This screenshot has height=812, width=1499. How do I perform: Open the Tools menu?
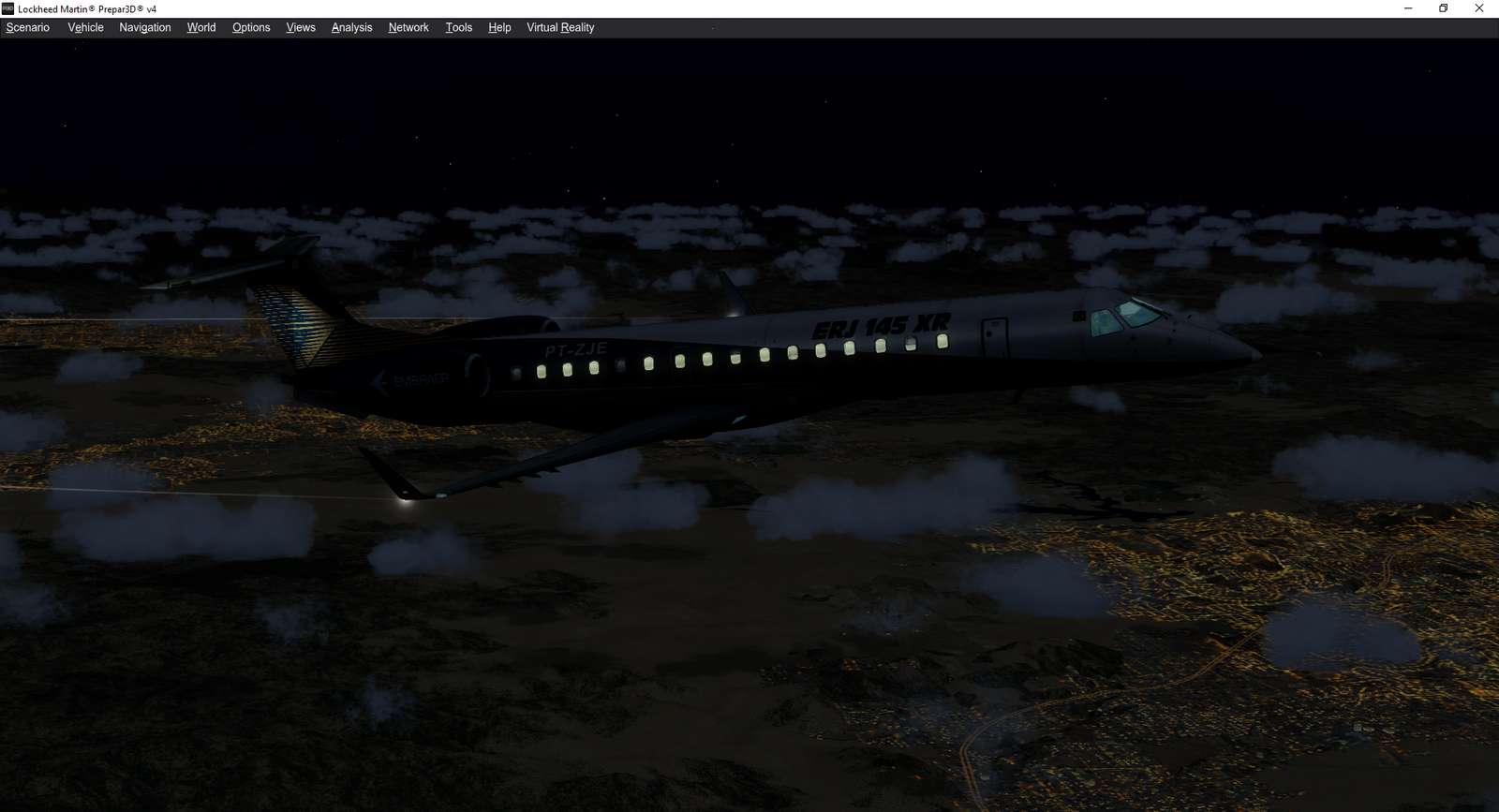pos(459,27)
